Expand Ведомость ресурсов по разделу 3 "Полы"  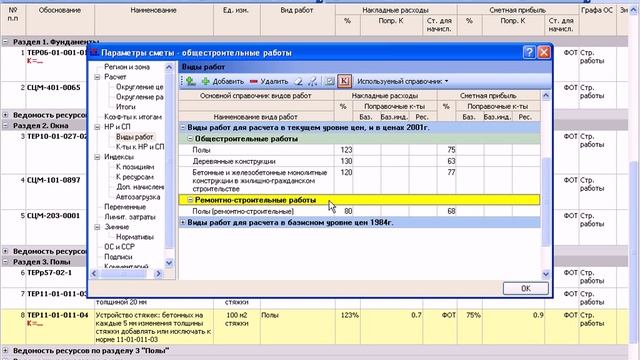pyautogui.click(x=5, y=350)
